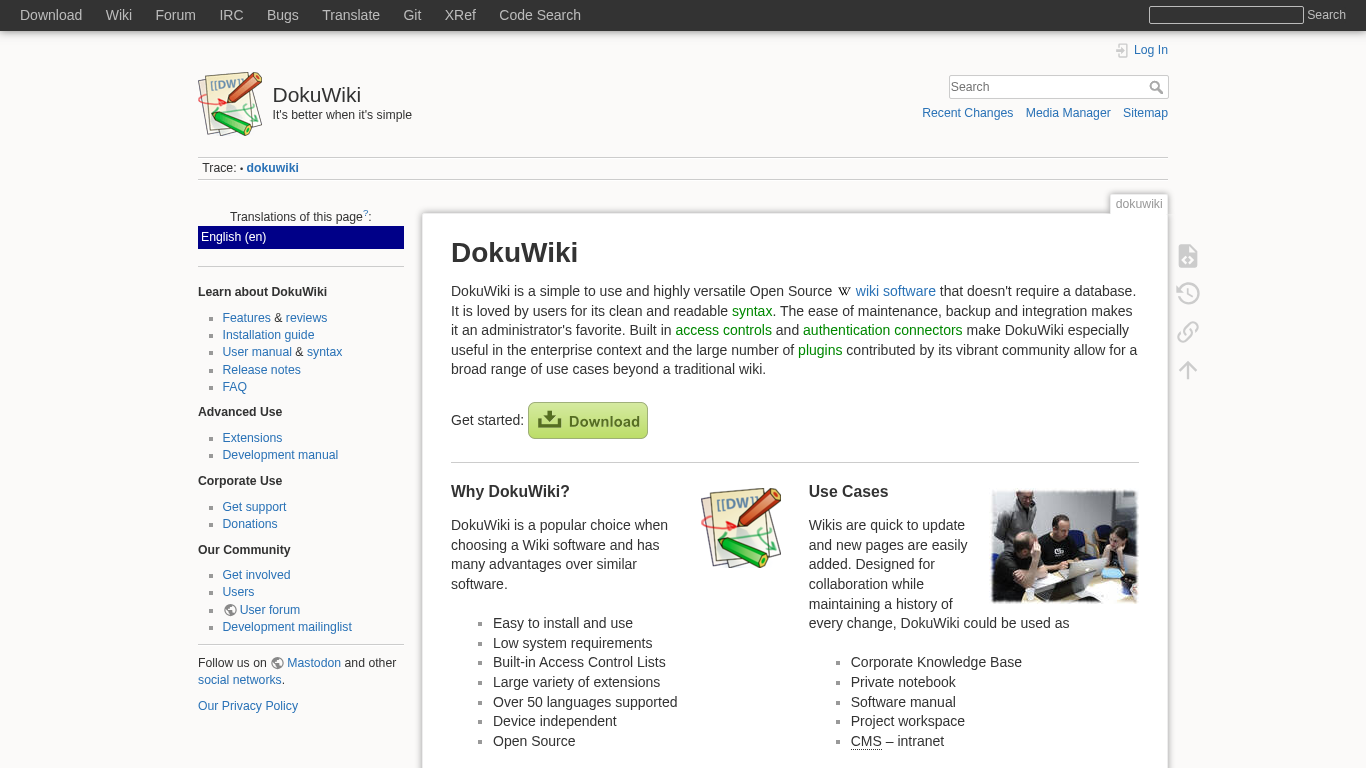This screenshot has height=768, width=1366.
Task: Open the access controls link
Action: (723, 330)
